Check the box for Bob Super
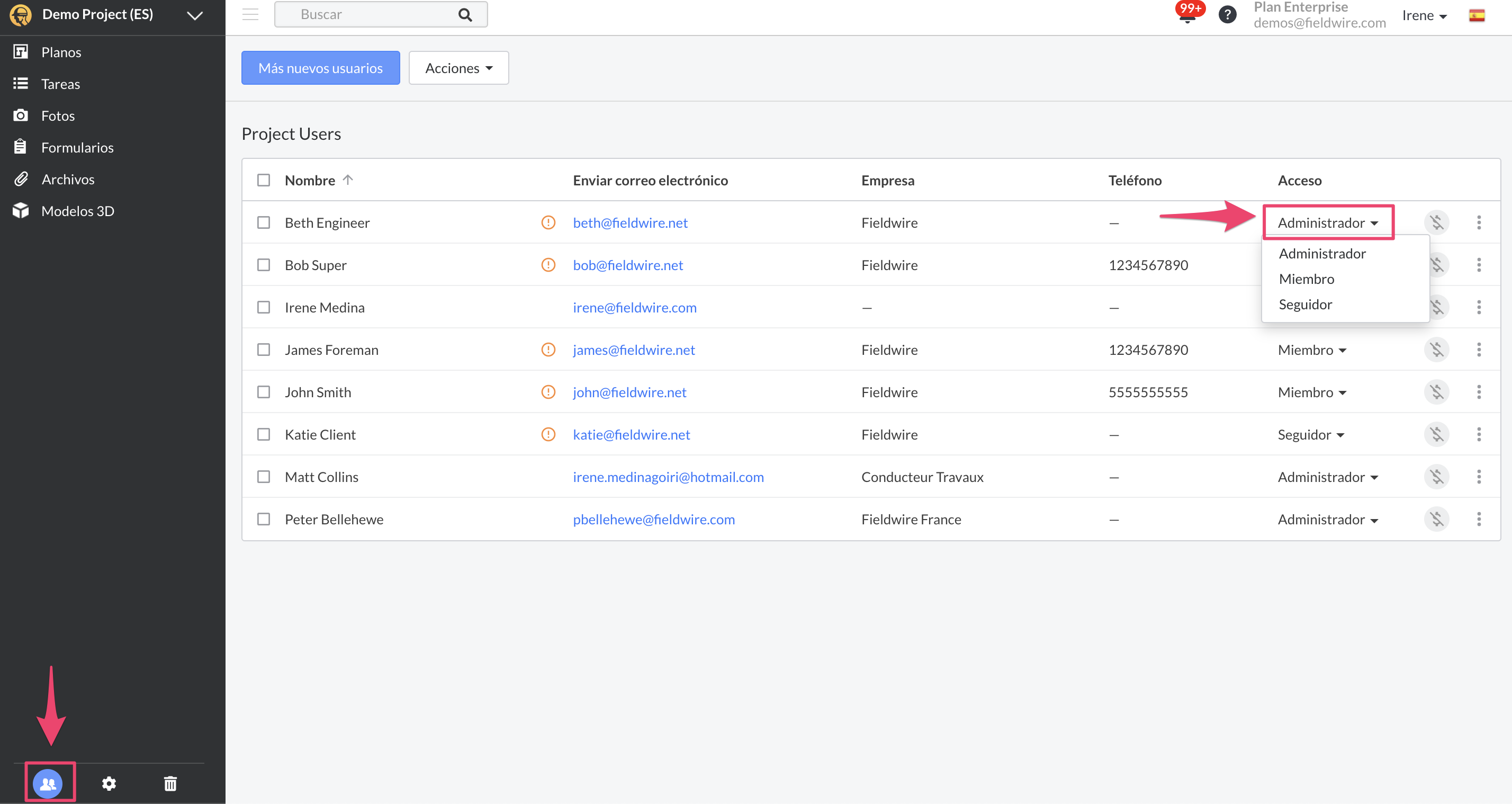 coord(264,265)
